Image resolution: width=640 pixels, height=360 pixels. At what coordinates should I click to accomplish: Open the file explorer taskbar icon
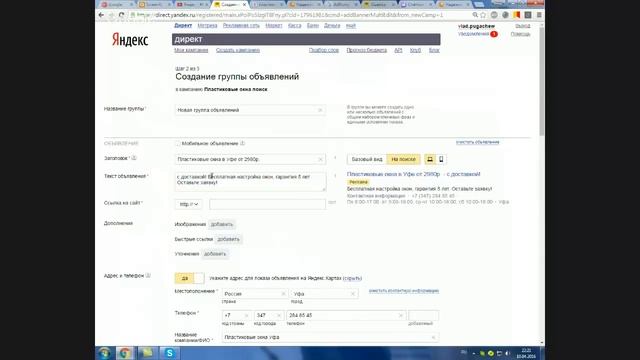point(147,353)
